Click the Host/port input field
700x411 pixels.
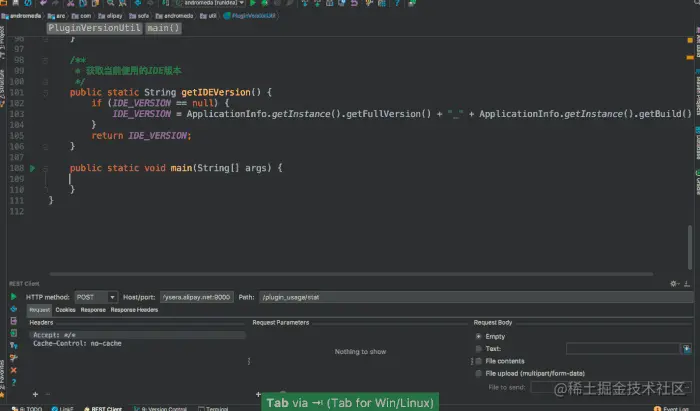196,297
